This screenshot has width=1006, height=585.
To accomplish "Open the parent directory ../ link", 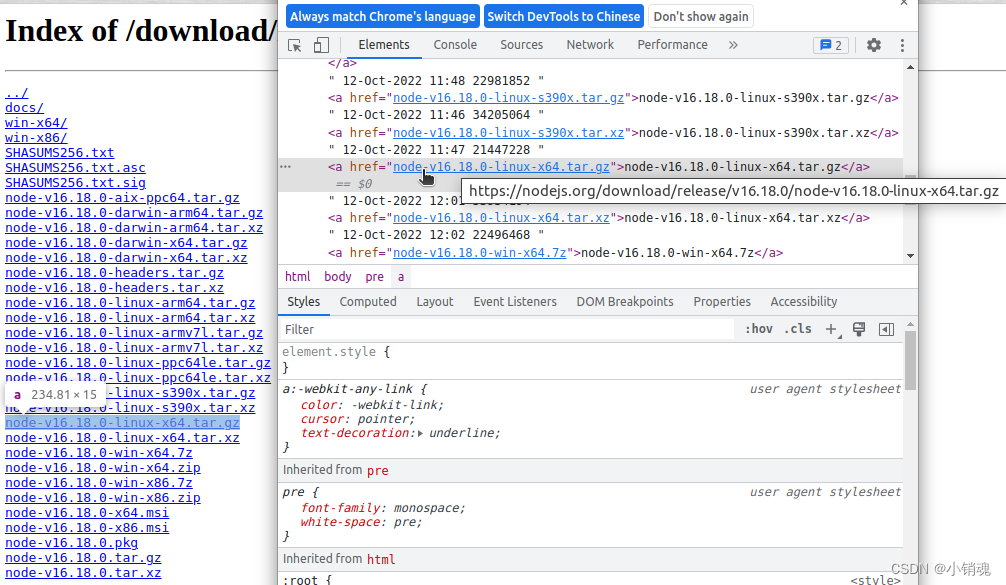I will click(x=17, y=94).
